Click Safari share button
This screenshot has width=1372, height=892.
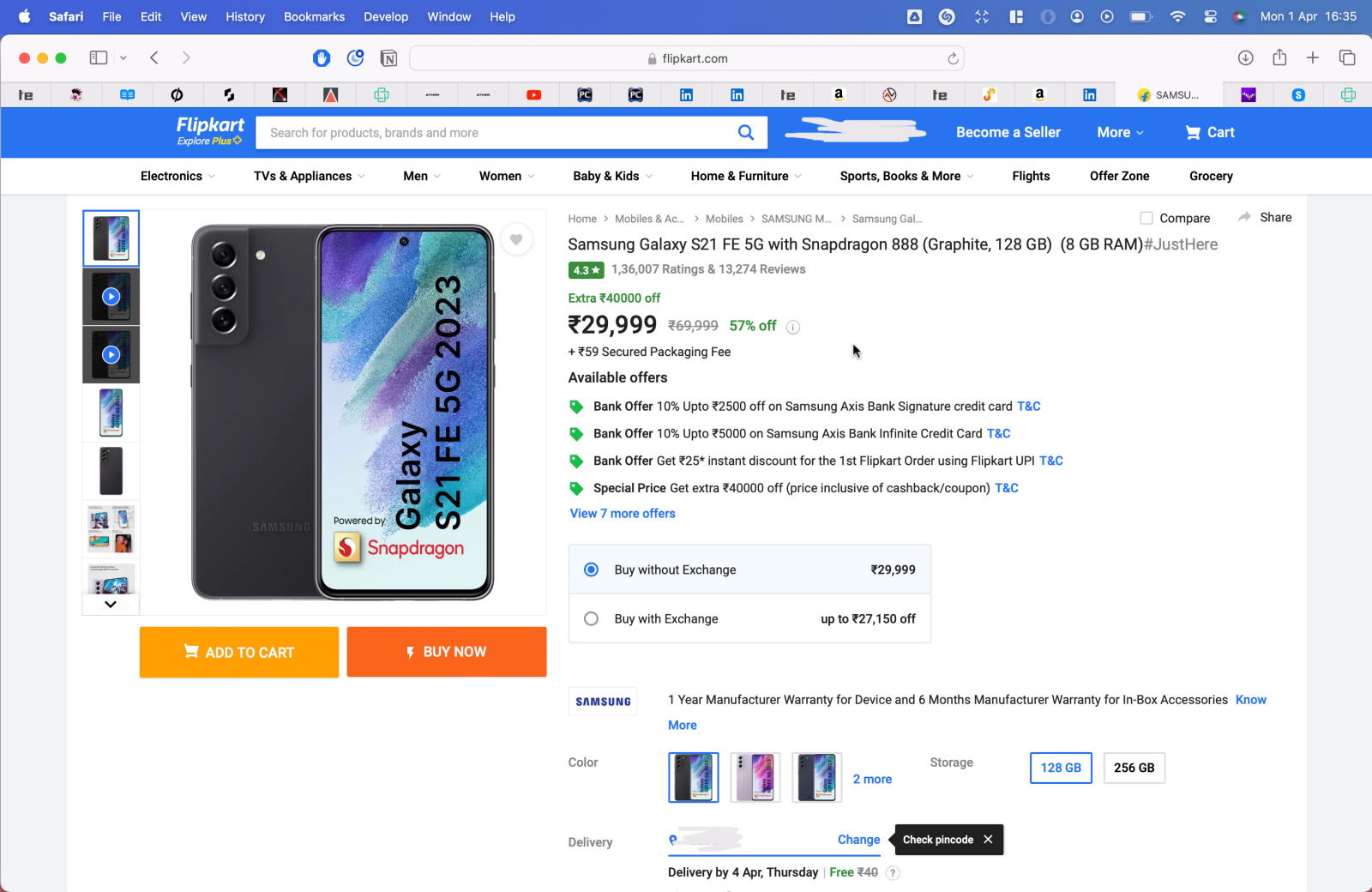(1279, 57)
